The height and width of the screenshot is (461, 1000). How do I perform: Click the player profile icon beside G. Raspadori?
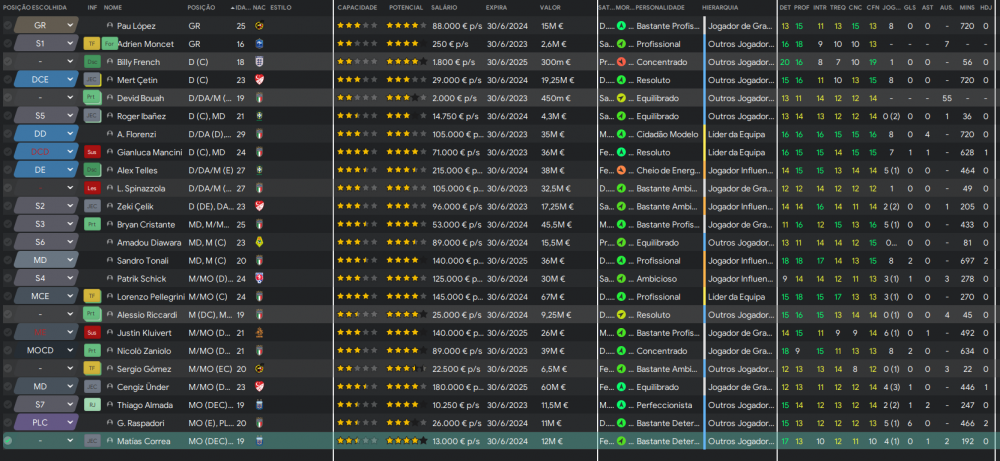click(110, 423)
